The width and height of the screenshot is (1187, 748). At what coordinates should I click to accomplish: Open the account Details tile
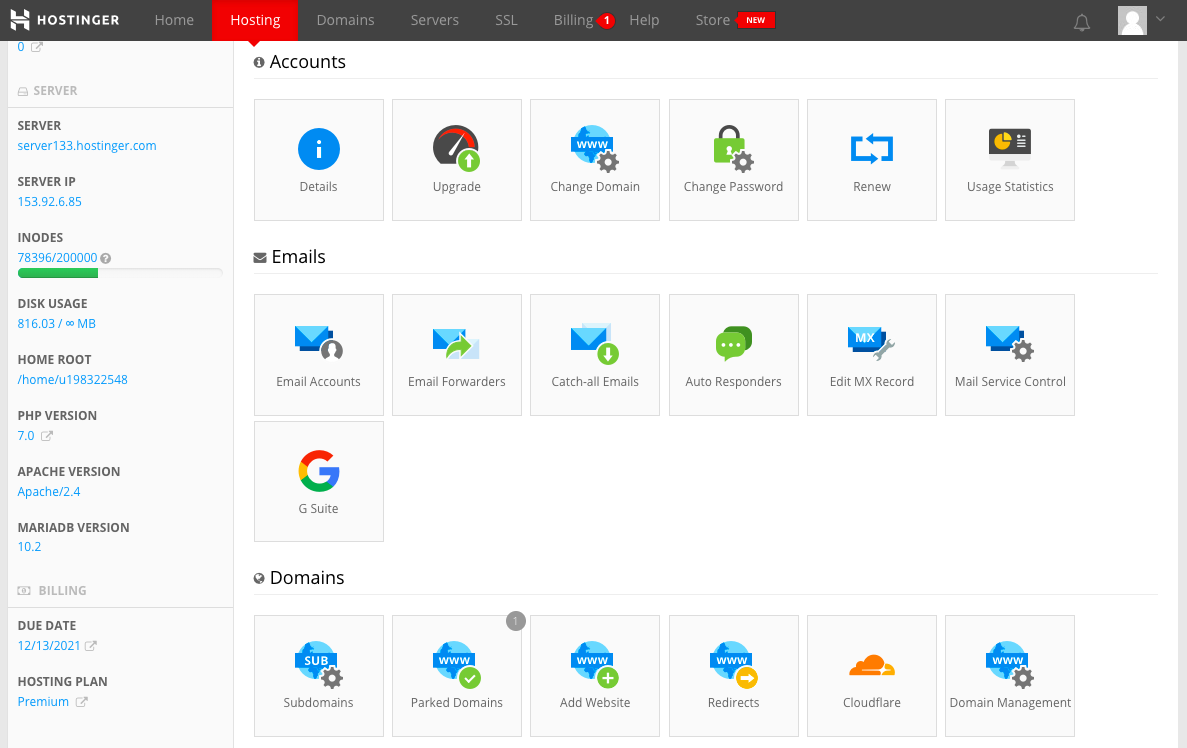tap(319, 160)
